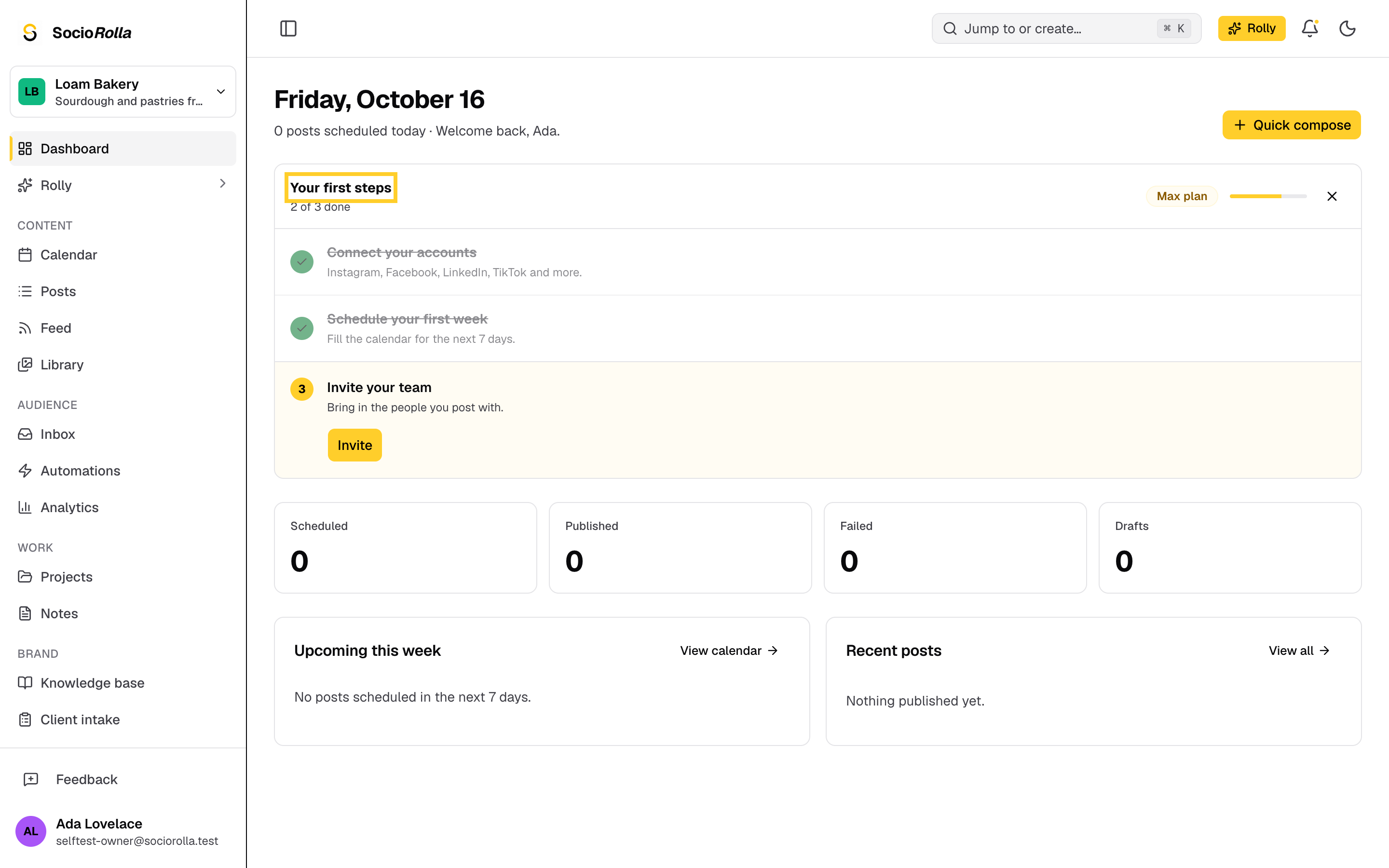The image size is (1389, 868).
Task: Open the Knowledge base section
Action: point(123,683)
